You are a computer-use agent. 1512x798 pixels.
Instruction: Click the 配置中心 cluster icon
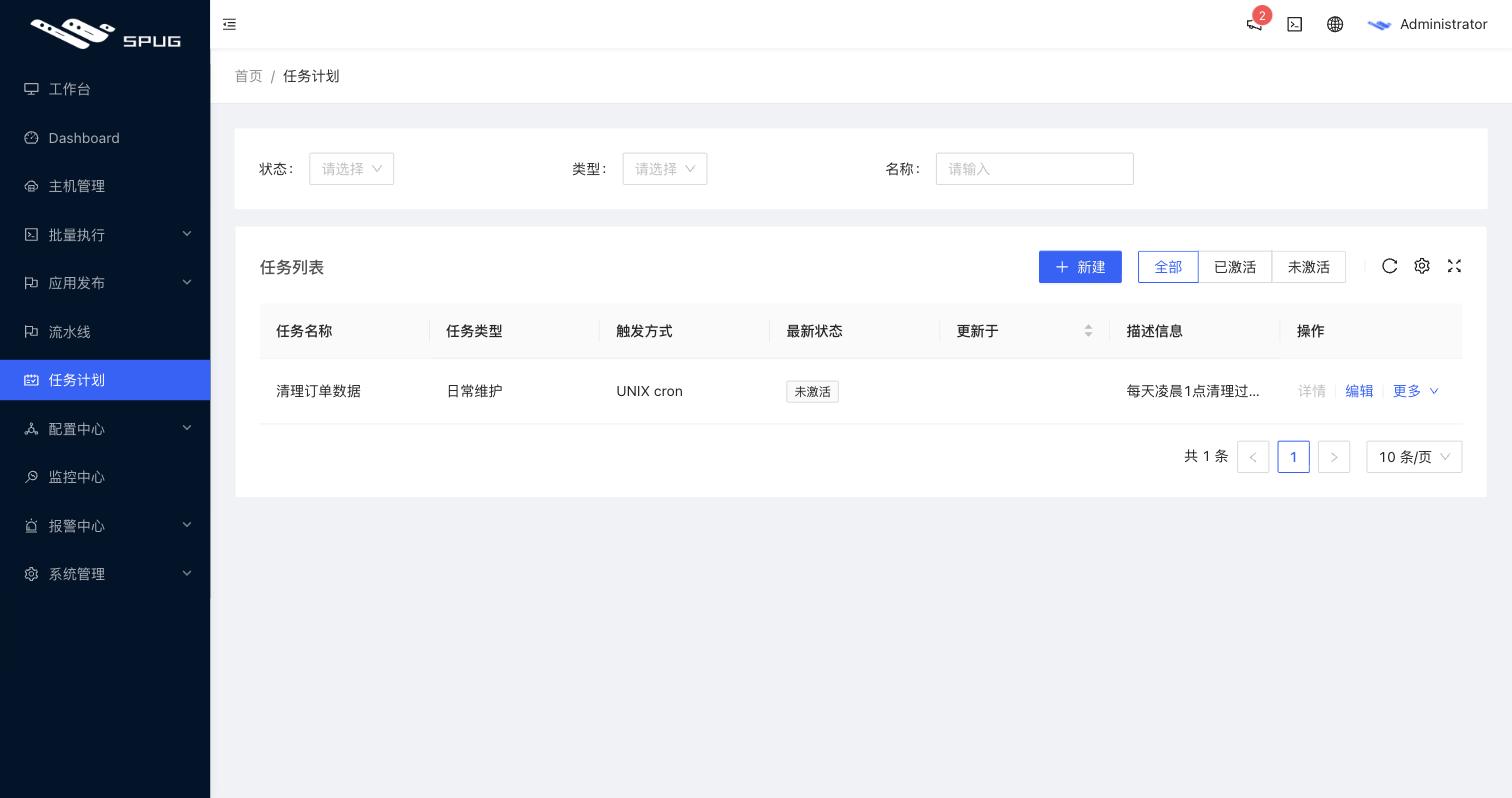pos(31,429)
